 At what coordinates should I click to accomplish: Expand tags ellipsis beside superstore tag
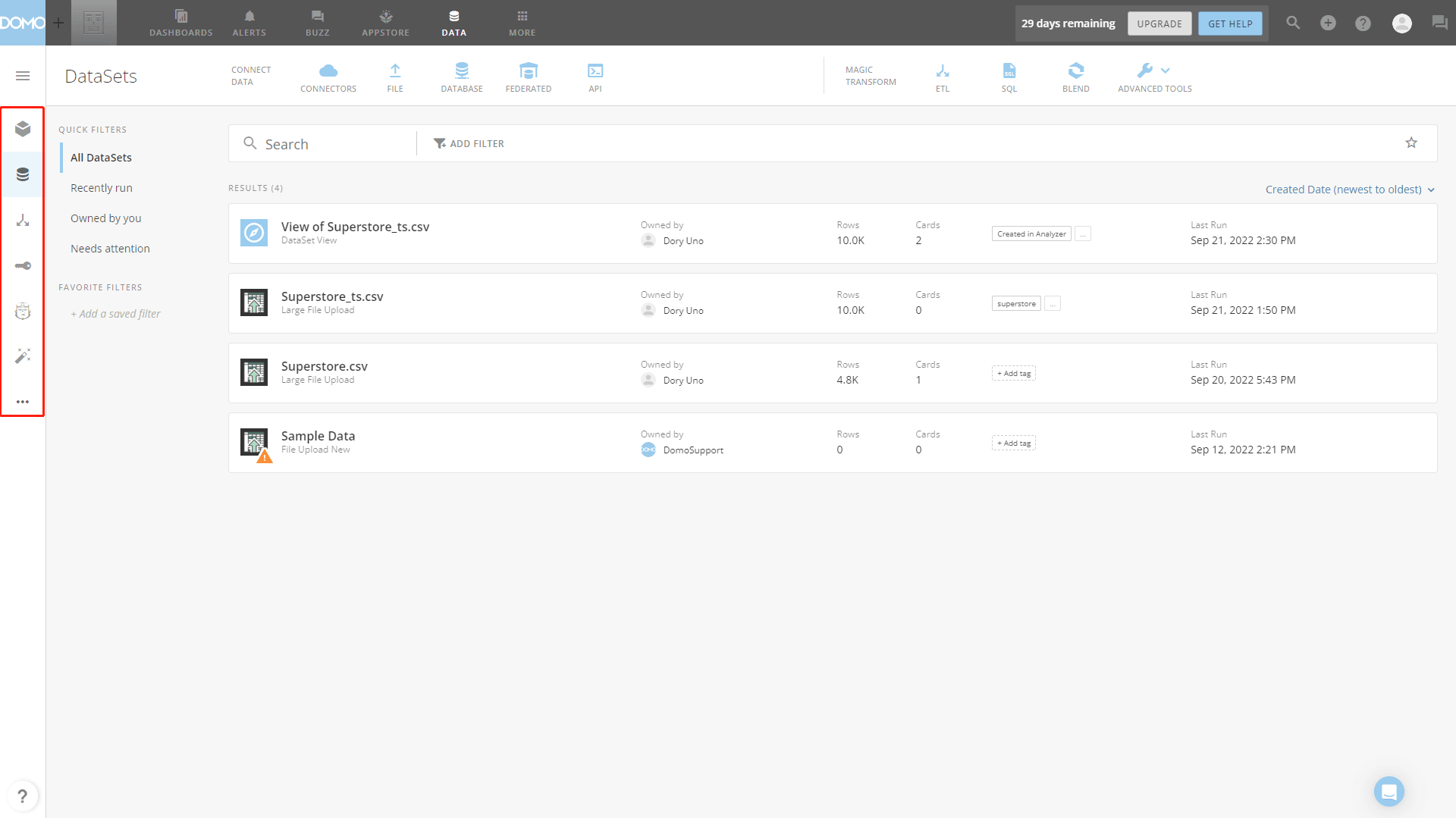coord(1053,303)
